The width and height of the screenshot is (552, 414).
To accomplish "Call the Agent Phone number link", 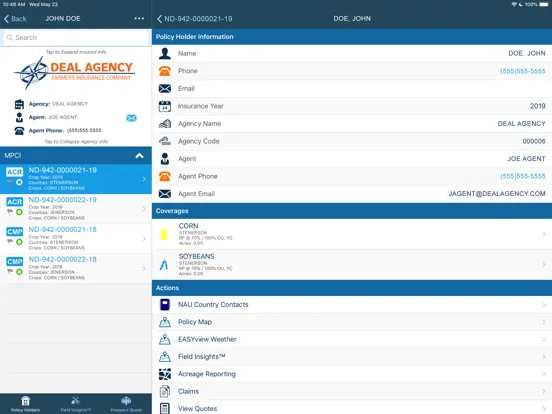I will pos(523,176).
